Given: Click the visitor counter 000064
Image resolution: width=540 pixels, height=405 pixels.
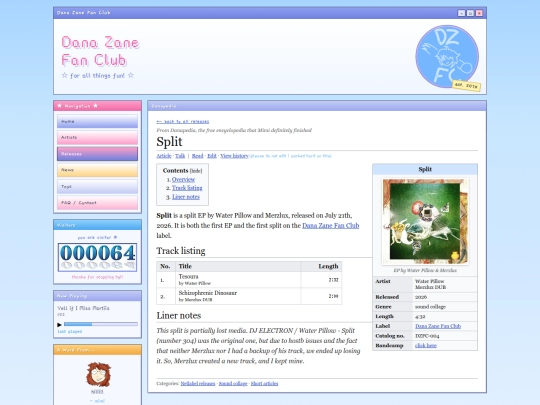Looking at the screenshot, I should point(97,257).
